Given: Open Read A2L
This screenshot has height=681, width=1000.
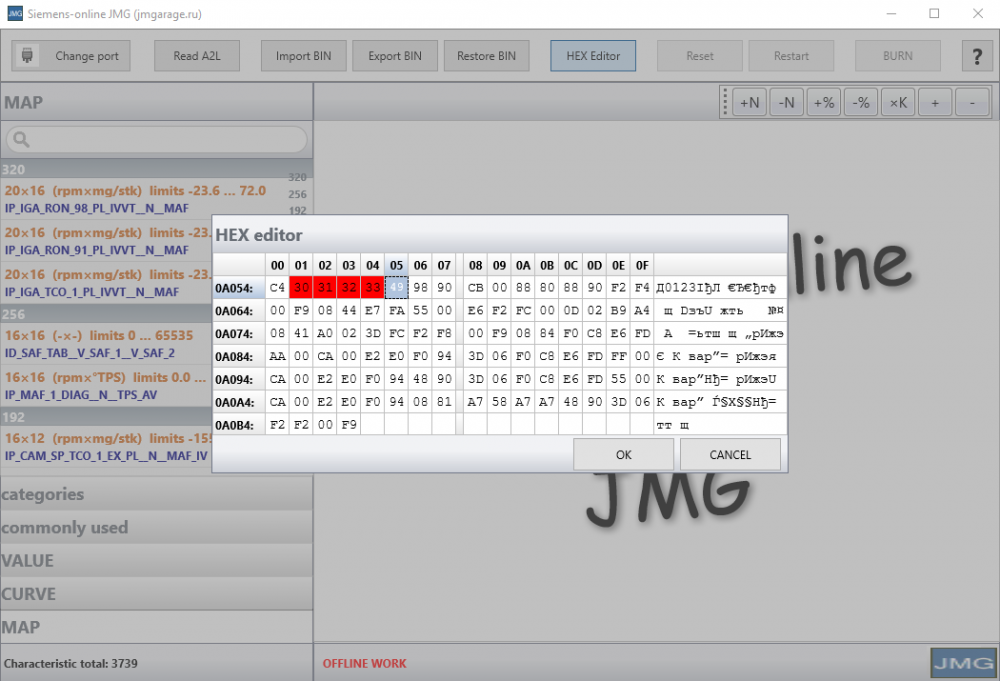Looking at the screenshot, I should point(197,56).
